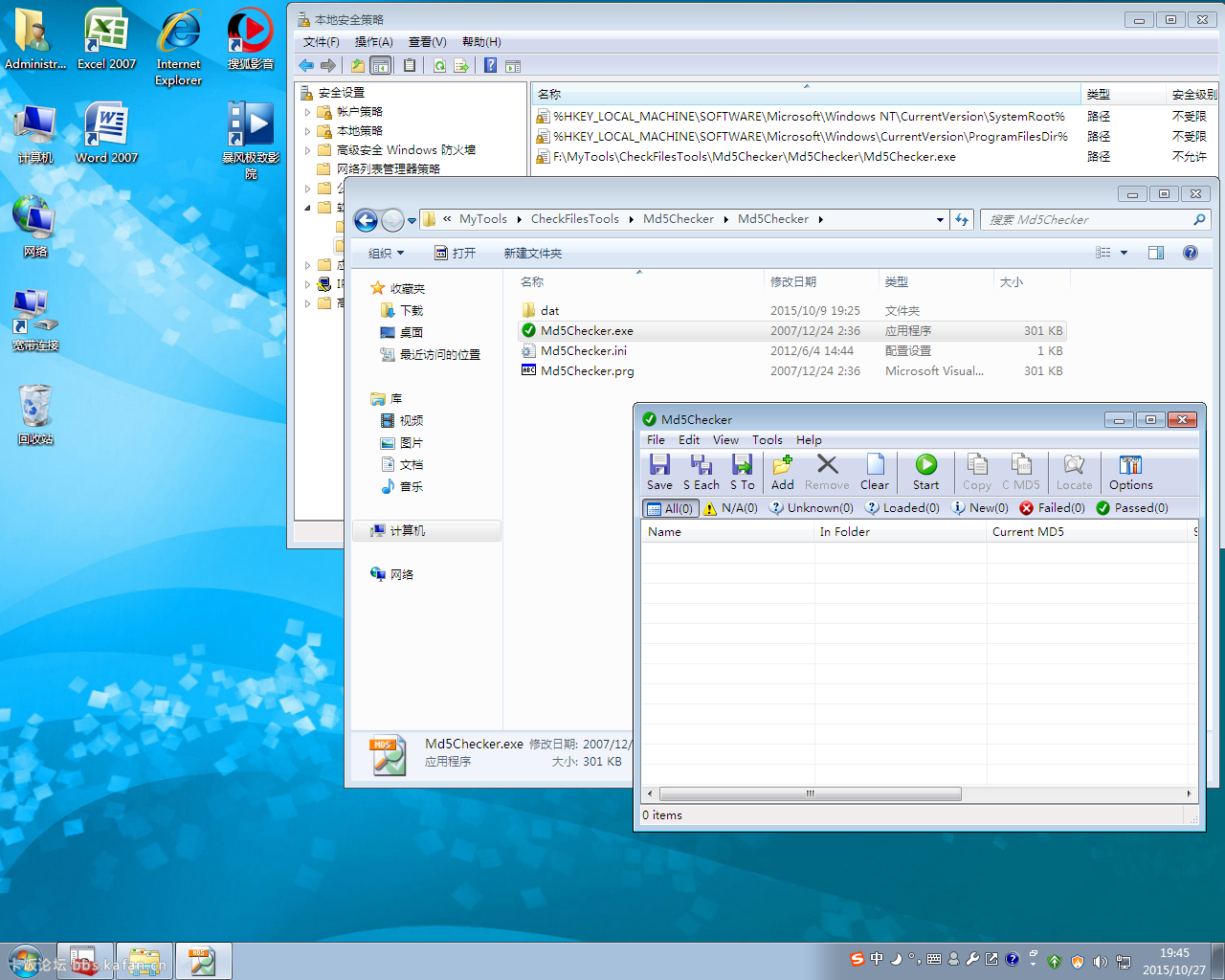Viewport: 1225px width, 980px height.
Task: Toggle show/hide action pane in security policy toolbar
Action: coord(513,65)
